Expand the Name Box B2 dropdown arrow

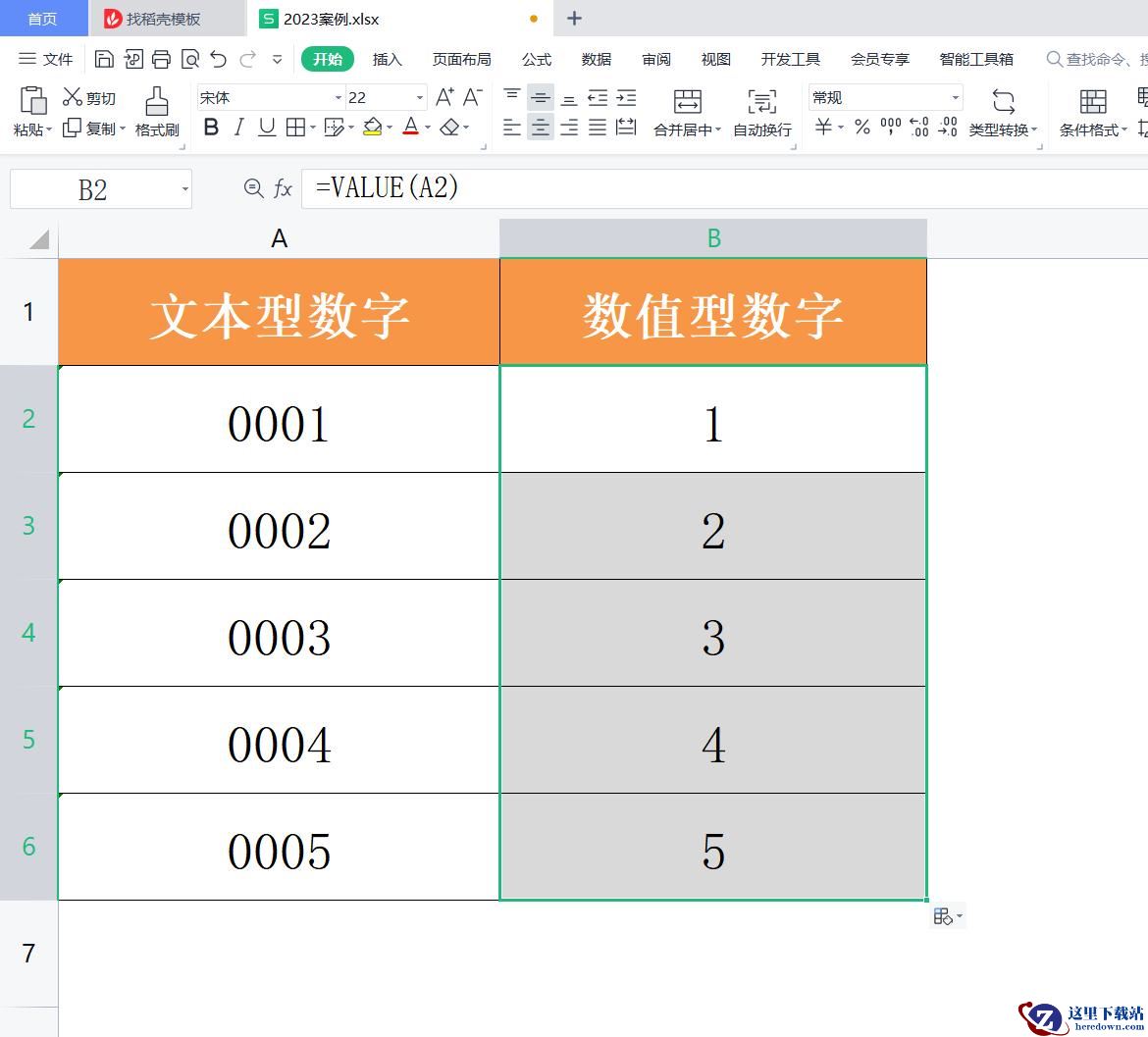coord(185,188)
